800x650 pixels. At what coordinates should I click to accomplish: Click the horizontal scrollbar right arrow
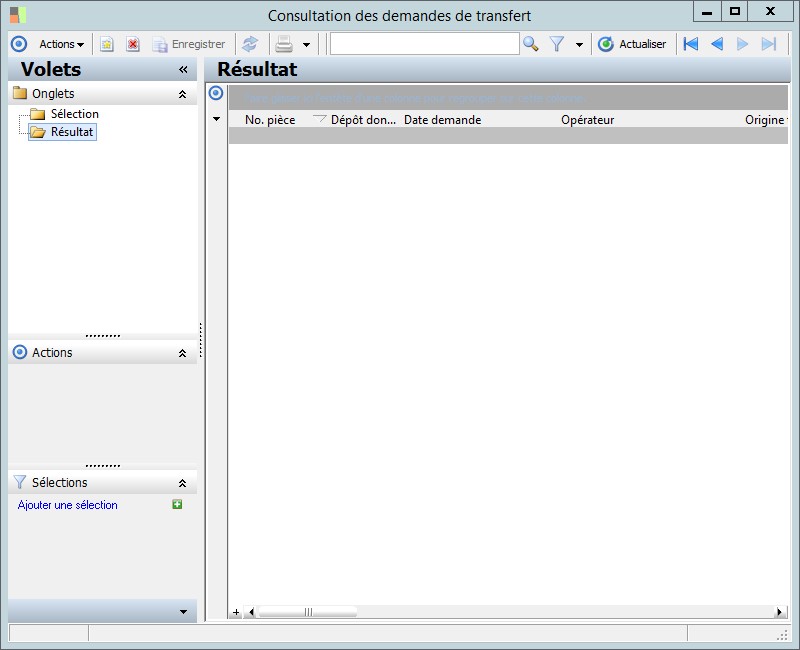tap(779, 612)
